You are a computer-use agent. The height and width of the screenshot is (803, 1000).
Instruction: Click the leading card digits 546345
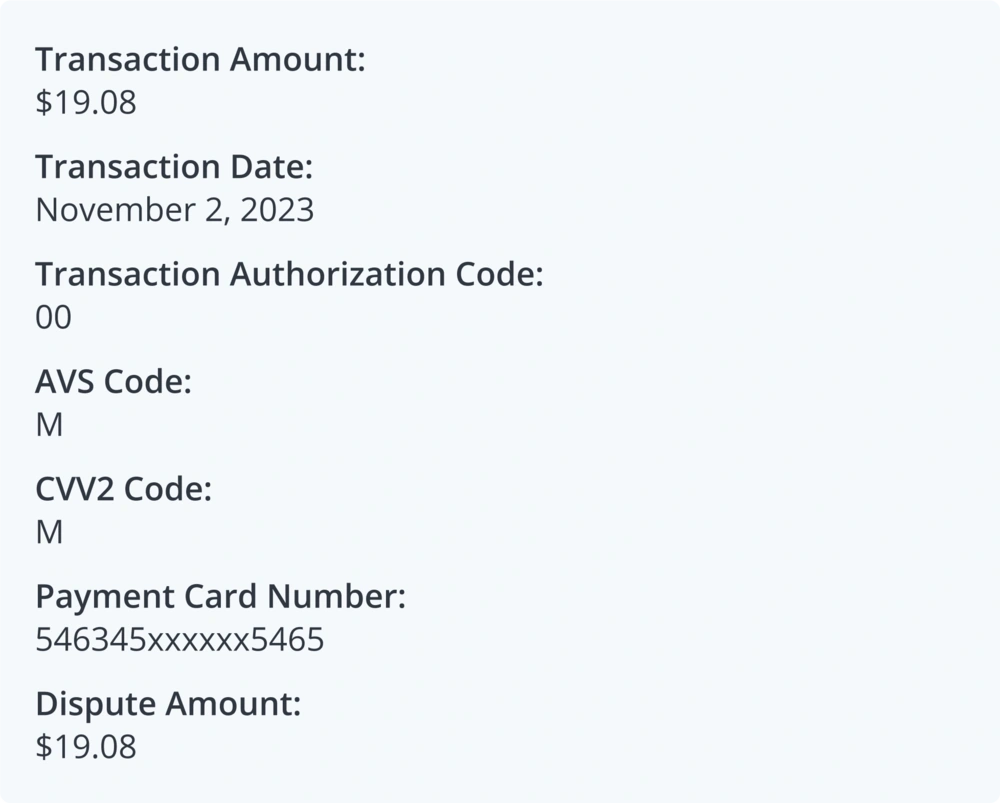point(91,640)
